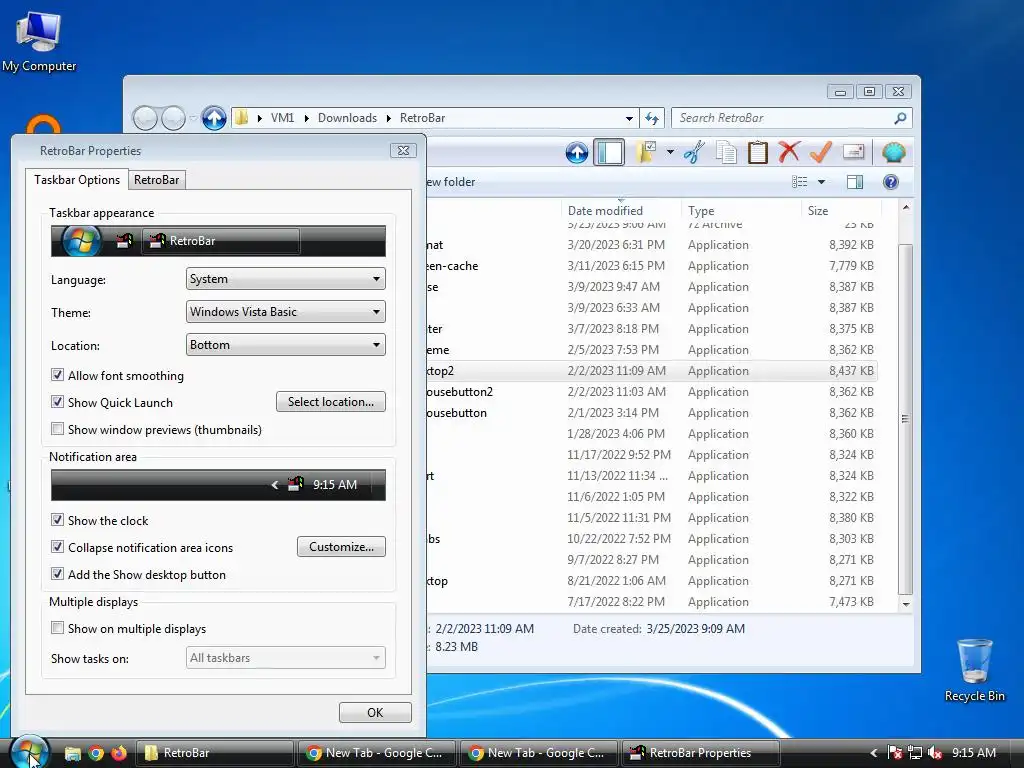
Task: Click the refresh arrows button by address bar
Action: tap(652, 118)
